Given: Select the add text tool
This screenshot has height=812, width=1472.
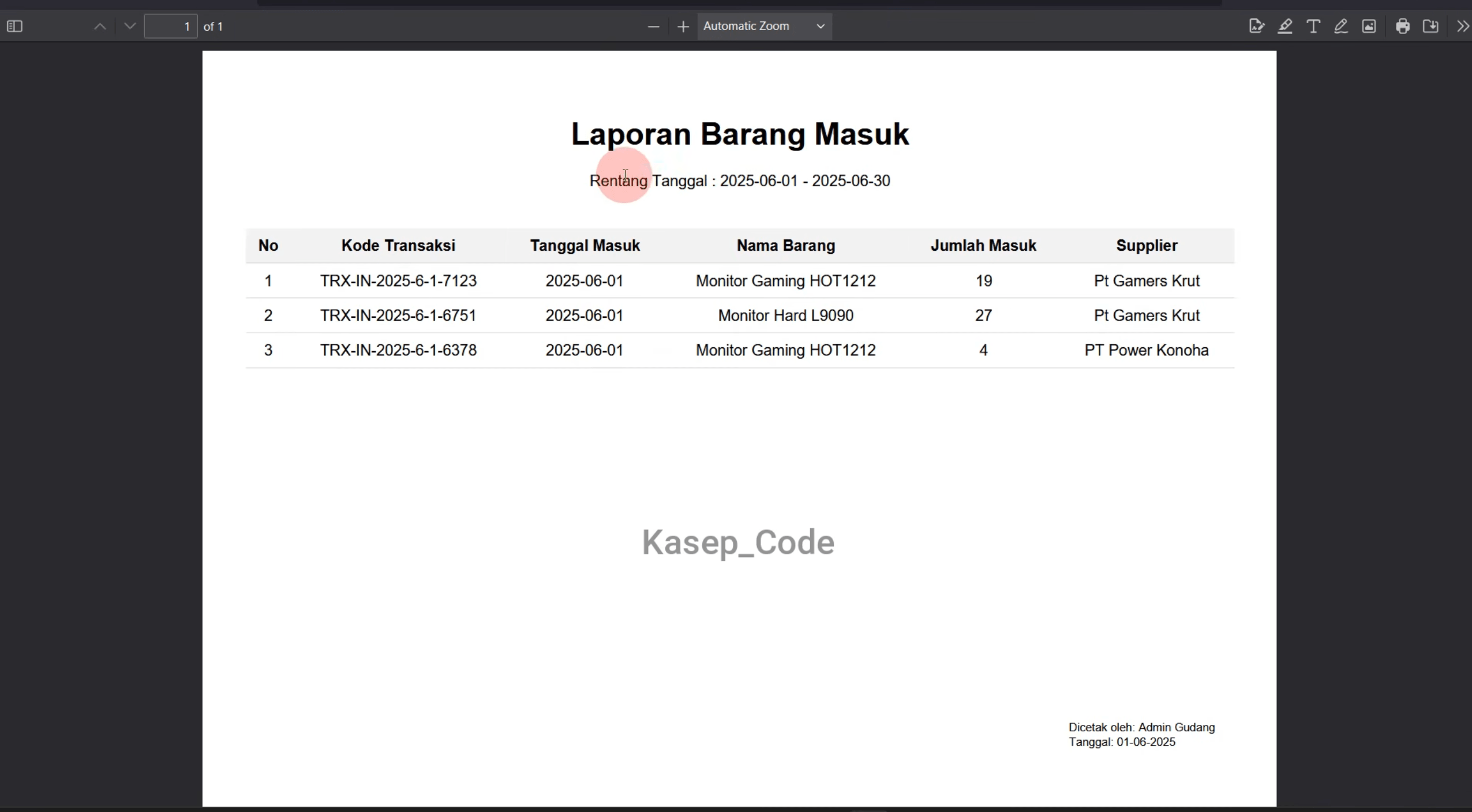Looking at the screenshot, I should [x=1313, y=27].
